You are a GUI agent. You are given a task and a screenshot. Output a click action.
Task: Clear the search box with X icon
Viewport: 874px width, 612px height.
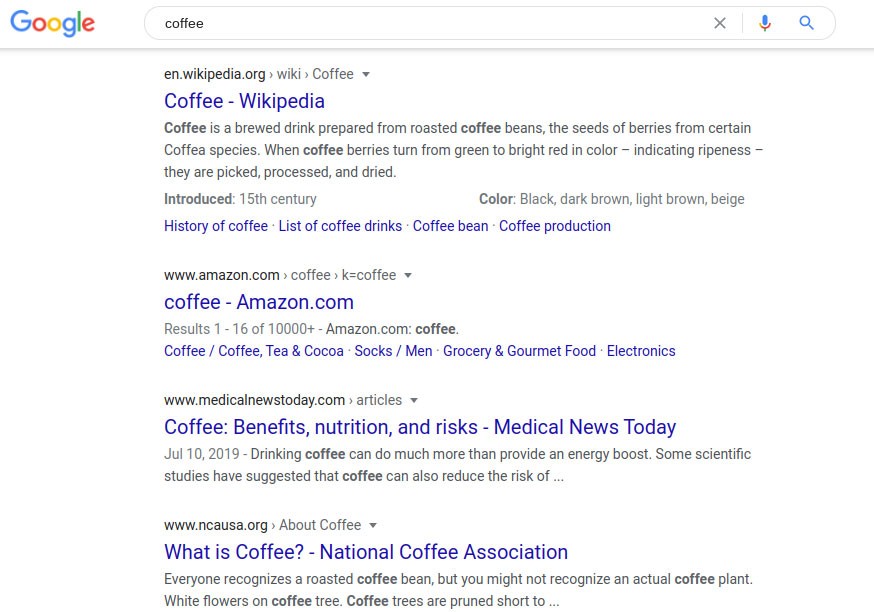[720, 23]
